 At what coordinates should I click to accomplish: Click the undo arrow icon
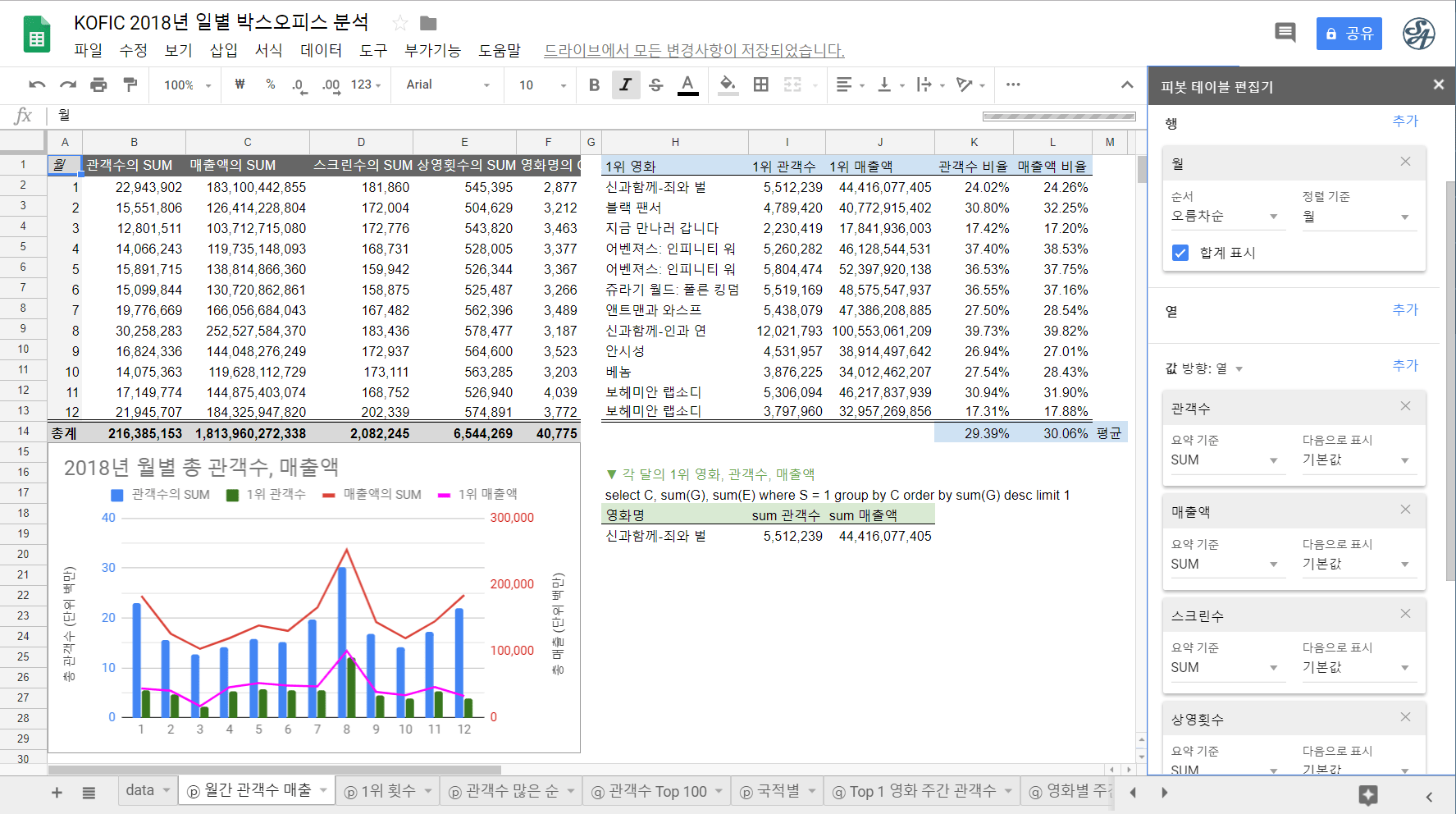pyautogui.click(x=37, y=85)
